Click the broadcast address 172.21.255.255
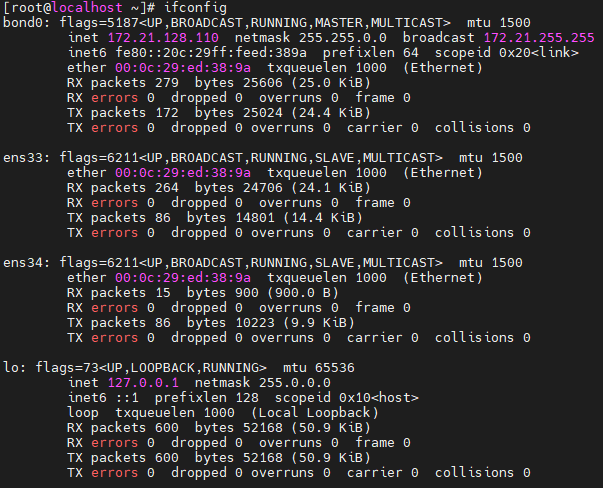Screen dimensions: 603x488 (539, 38)
